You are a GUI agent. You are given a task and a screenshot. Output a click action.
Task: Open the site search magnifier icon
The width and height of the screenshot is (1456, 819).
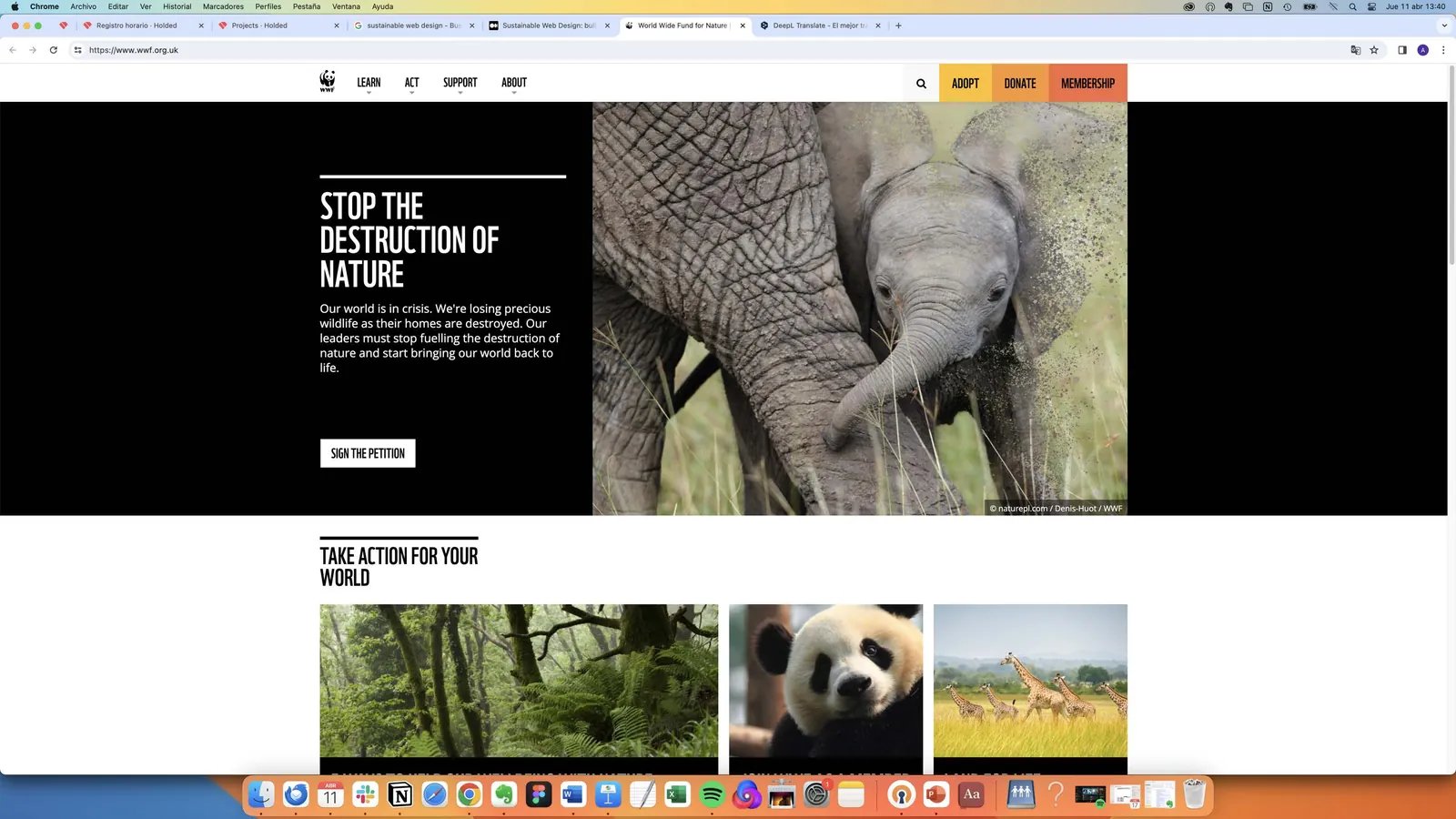921,83
